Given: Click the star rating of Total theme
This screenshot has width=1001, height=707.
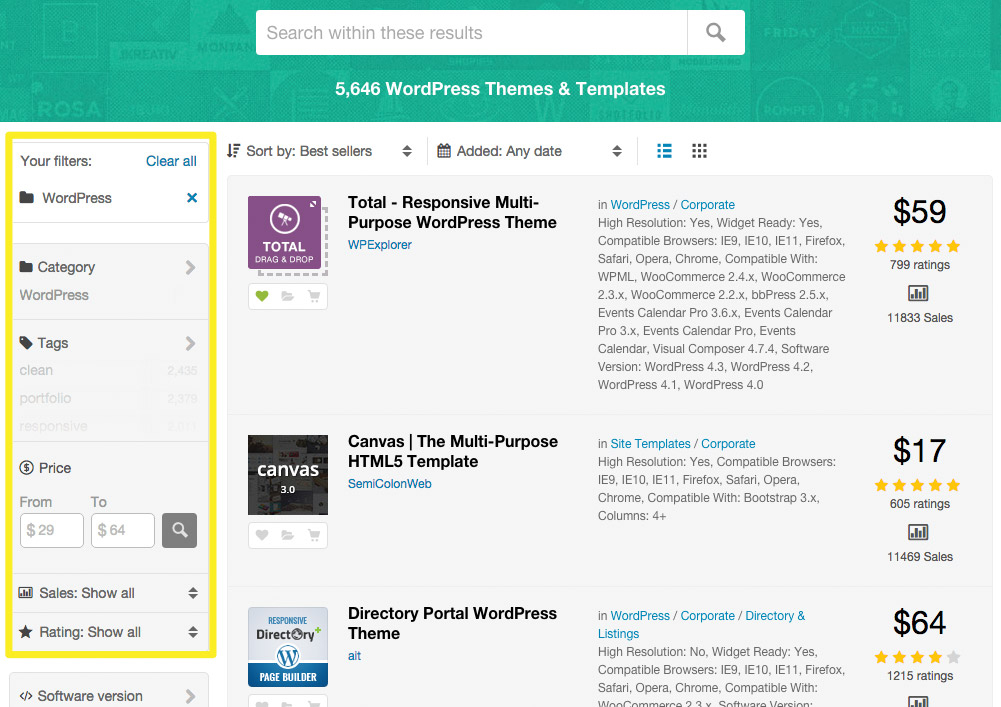Looking at the screenshot, I should coord(917,247).
